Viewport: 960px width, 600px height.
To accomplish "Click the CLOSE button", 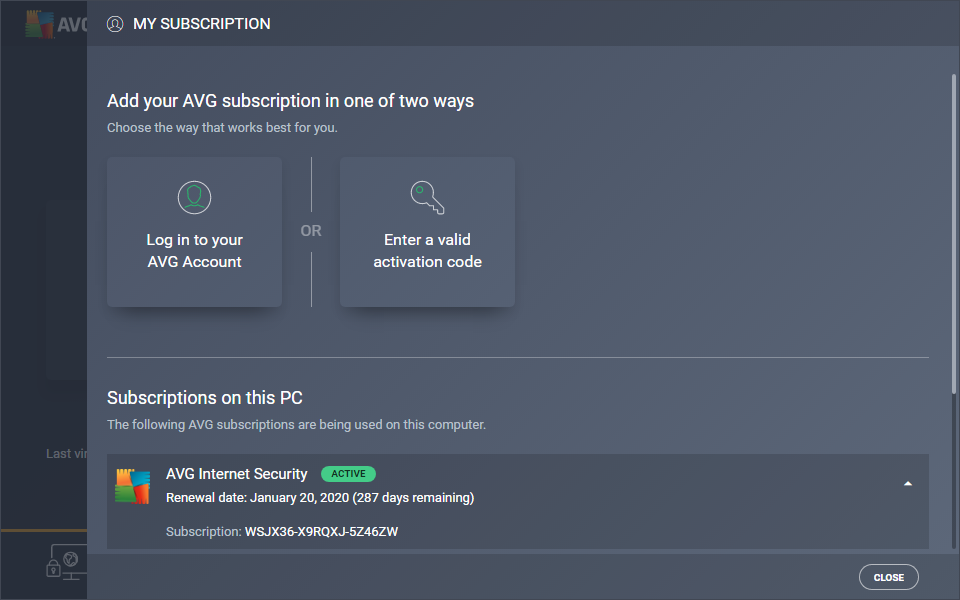I will point(888,577).
